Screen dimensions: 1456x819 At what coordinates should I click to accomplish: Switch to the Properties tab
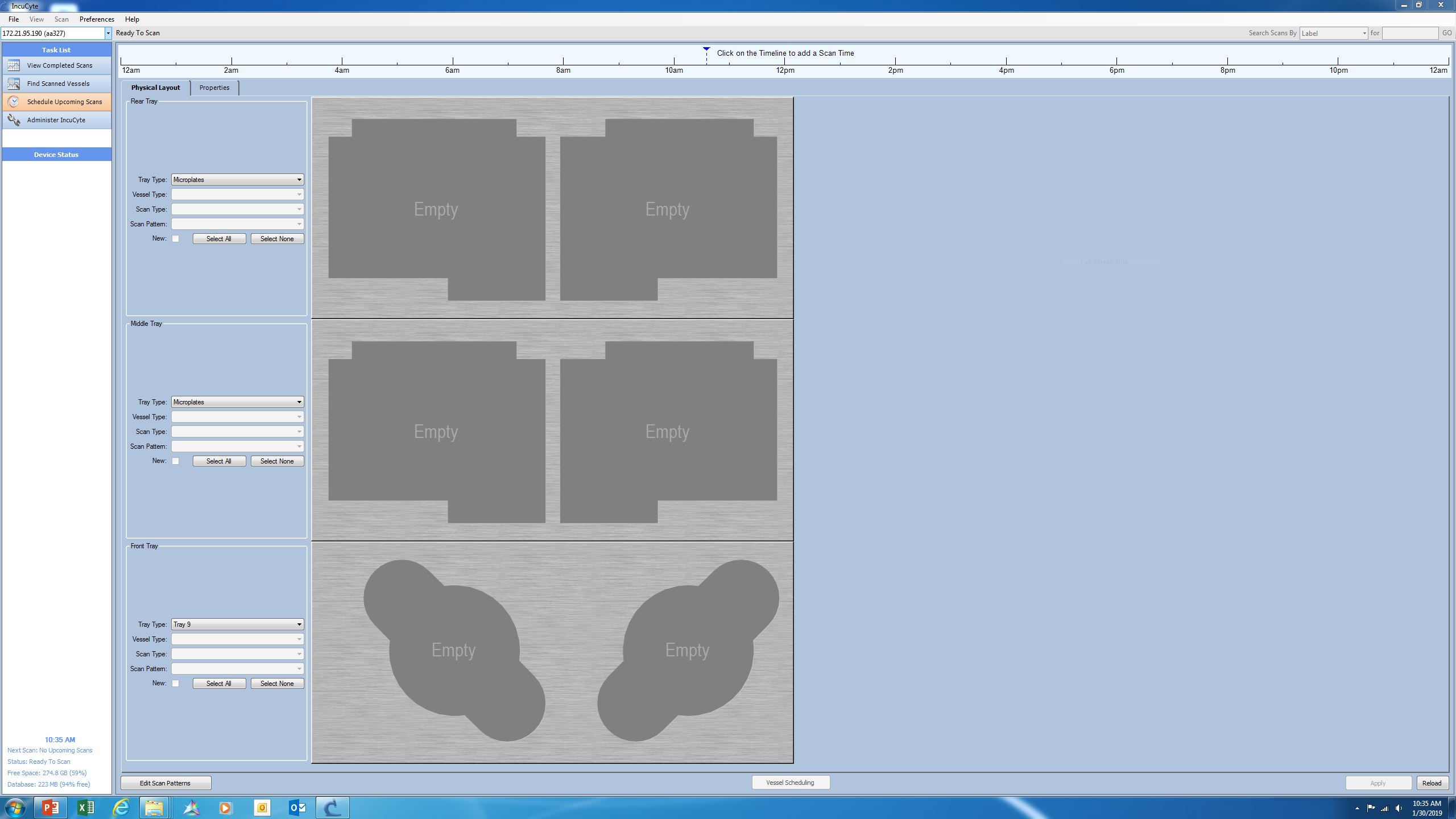point(214,88)
